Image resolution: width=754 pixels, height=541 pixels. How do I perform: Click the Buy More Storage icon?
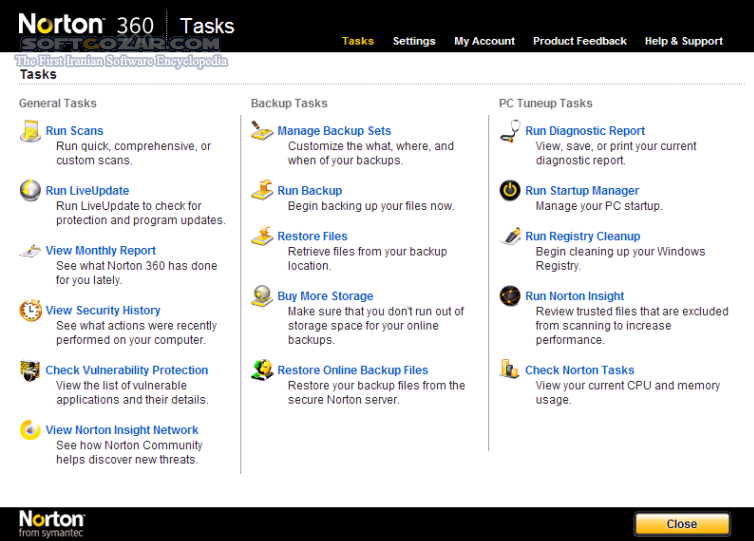[x=262, y=296]
